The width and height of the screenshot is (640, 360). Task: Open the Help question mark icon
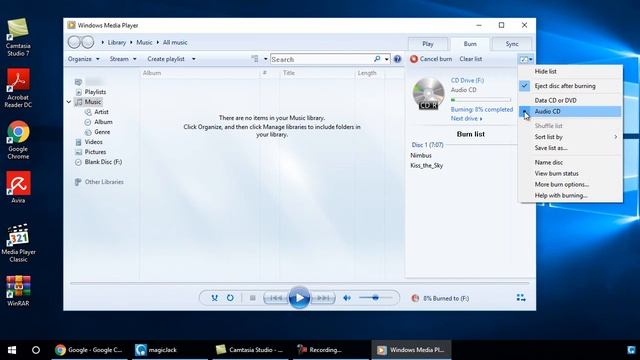tap(397, 59)
